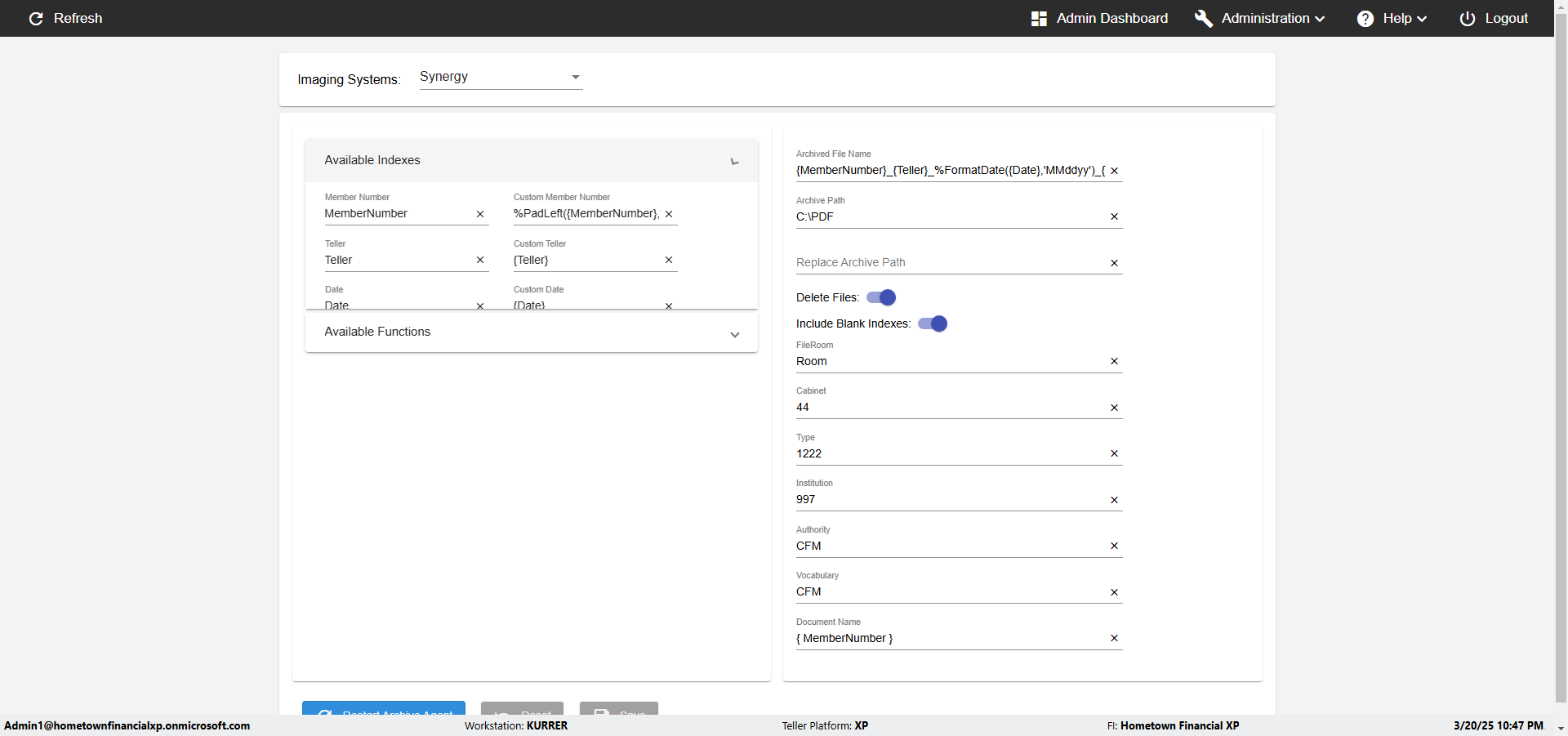Clear the Custom Member Number field
The height and width of the screenshot is (736, 1568).
coord(669,214)
